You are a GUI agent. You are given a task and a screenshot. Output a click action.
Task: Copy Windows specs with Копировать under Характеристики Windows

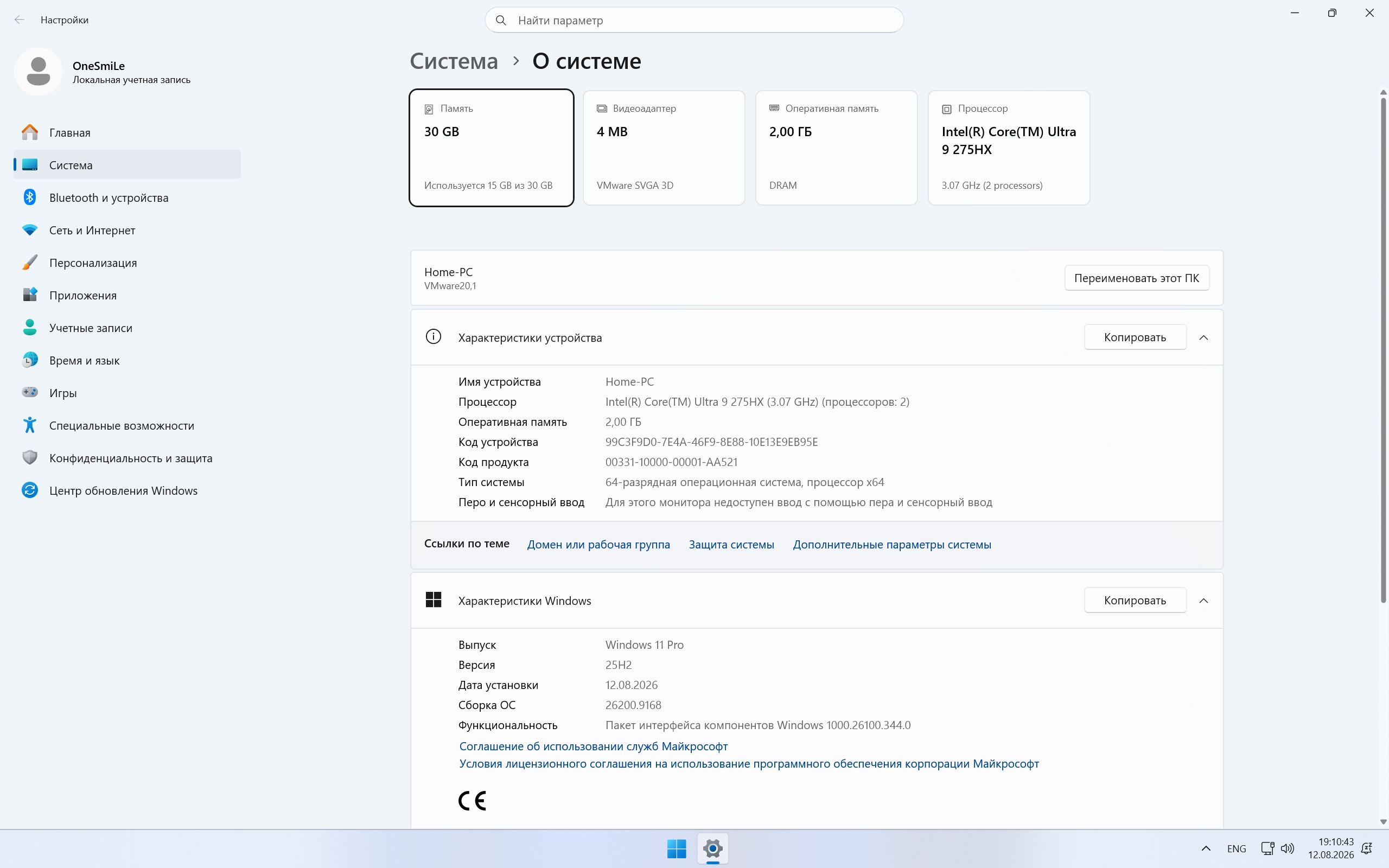point(1135,600)
